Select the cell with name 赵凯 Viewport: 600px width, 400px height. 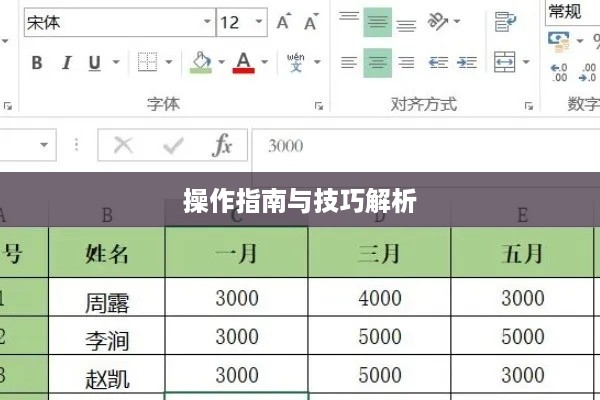tap(107, 374)
